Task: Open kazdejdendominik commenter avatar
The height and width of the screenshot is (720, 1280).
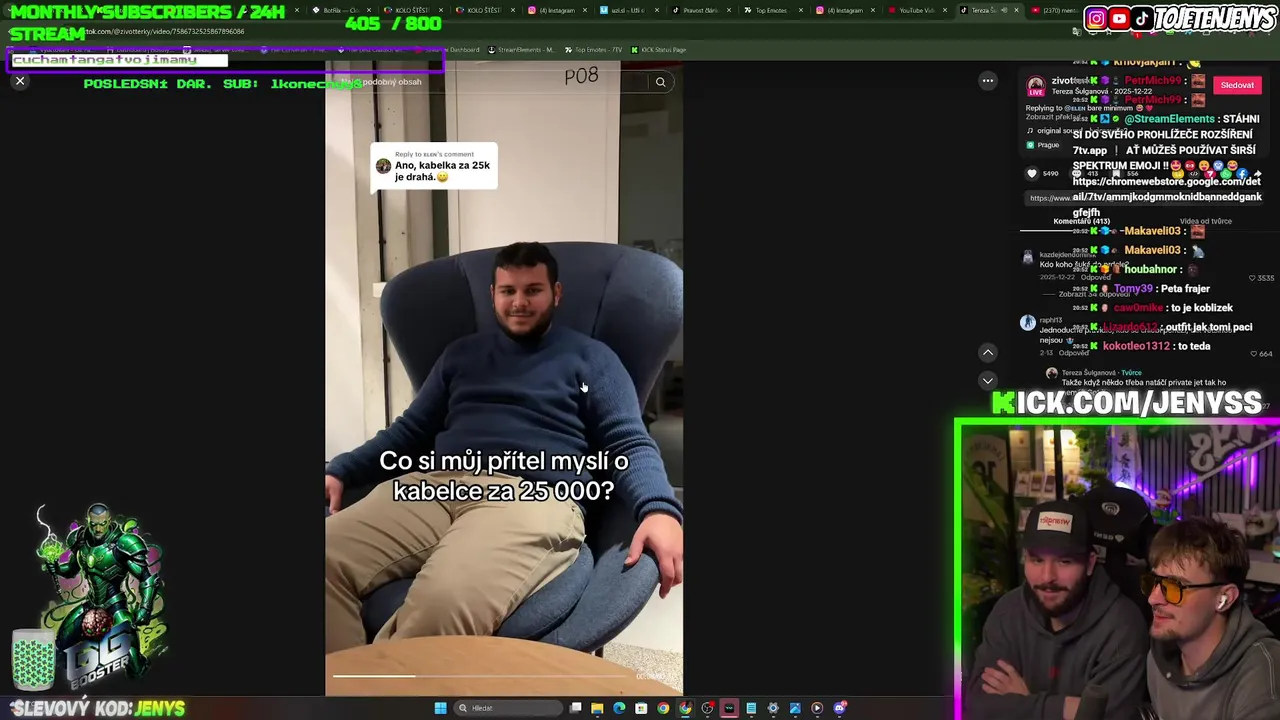Action: click(1028, 257)
